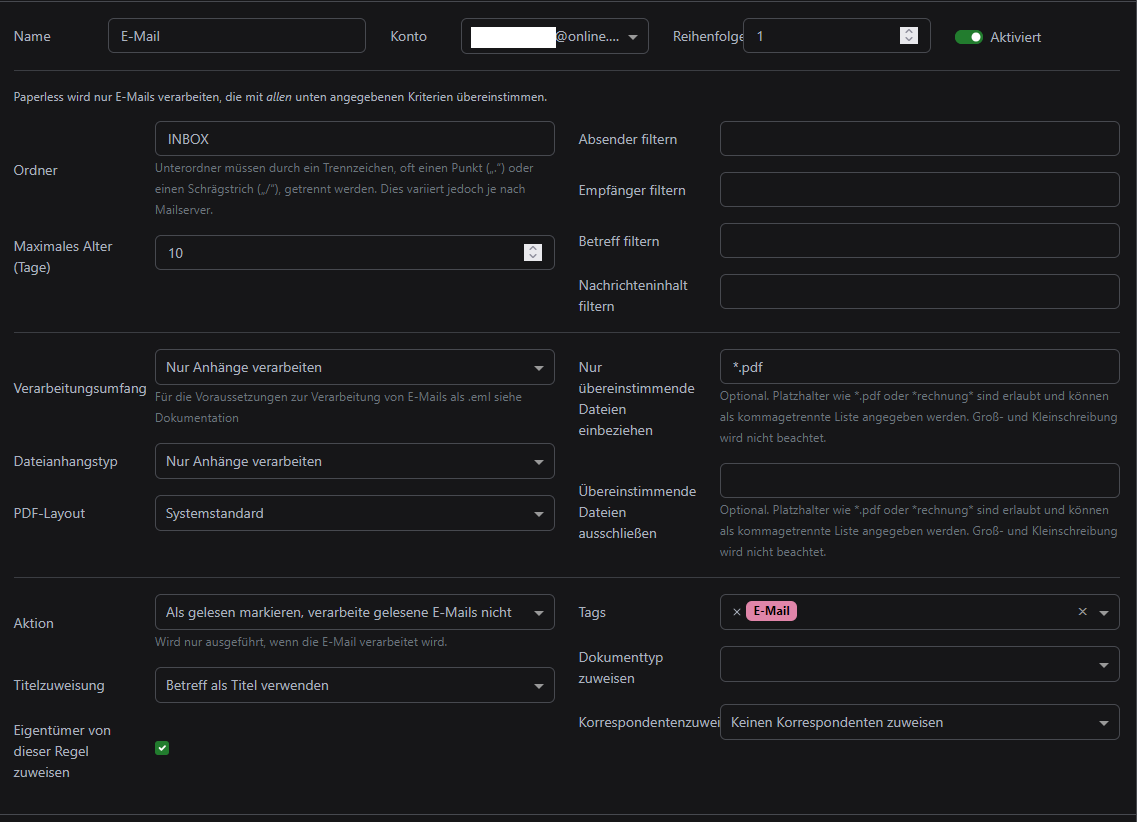Click the *.pdf matching files field
This screenshot has height=822, width=1137.
[919, 367]
